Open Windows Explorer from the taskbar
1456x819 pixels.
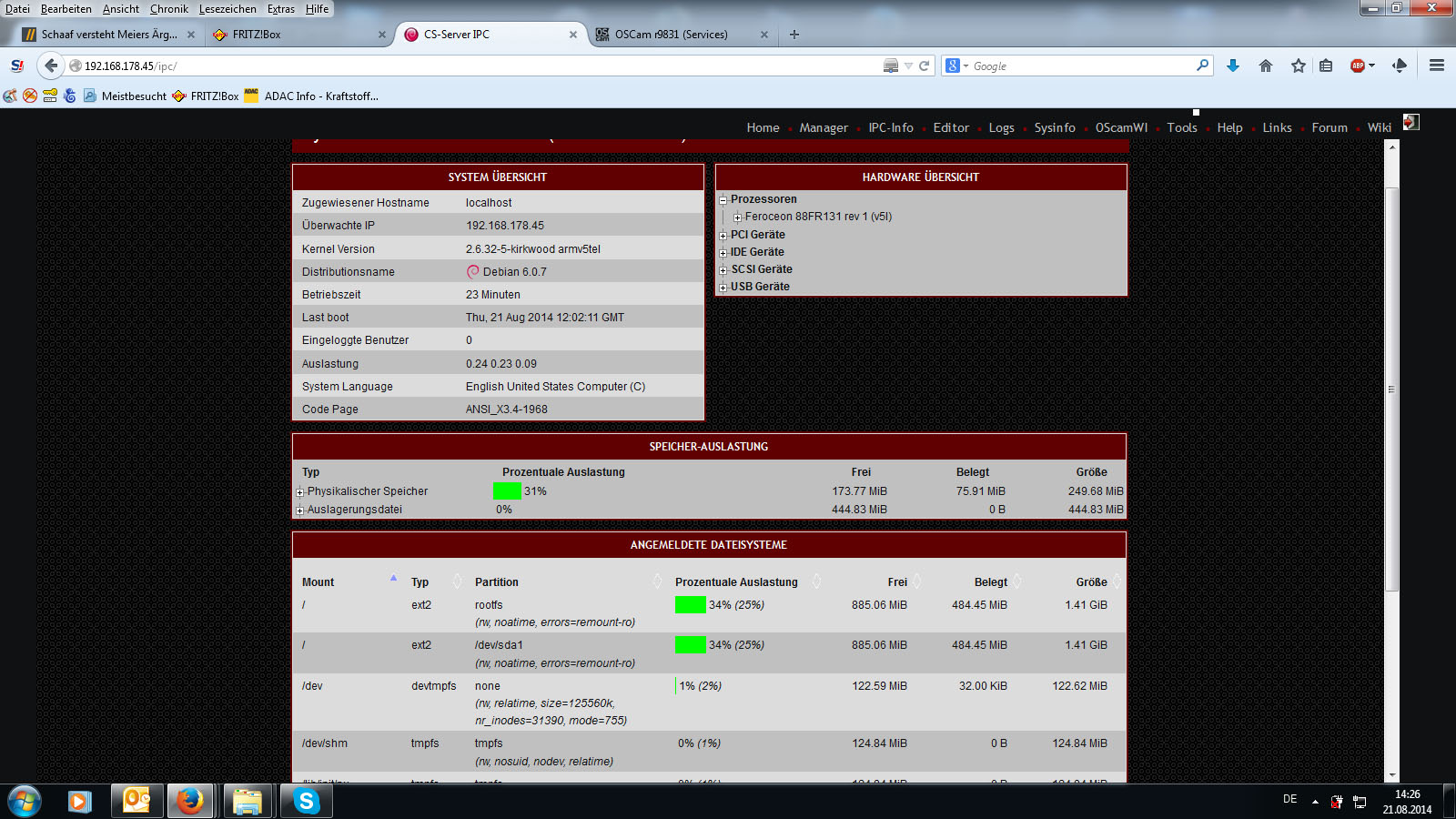pyautogui.click(x=248, y=801)
